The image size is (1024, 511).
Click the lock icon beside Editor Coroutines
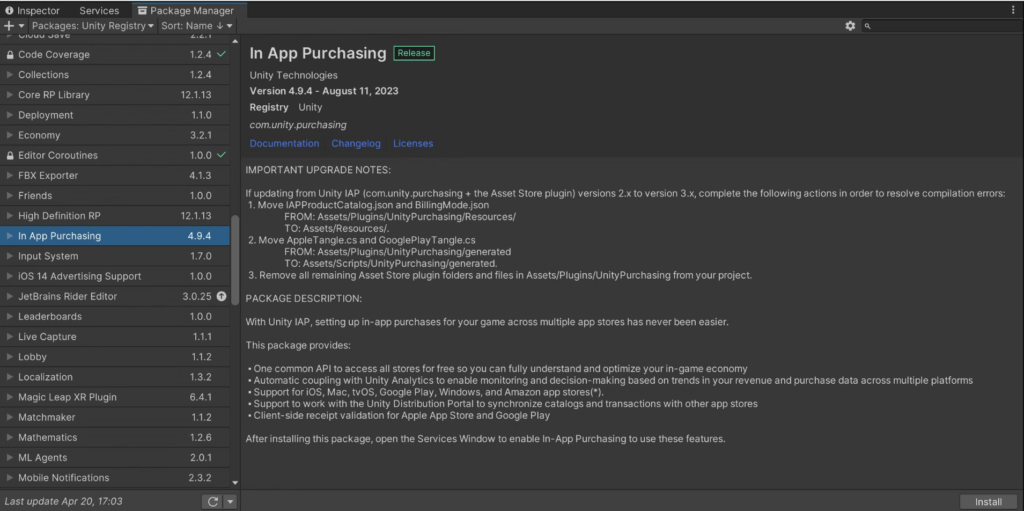[x=10, y=156]
